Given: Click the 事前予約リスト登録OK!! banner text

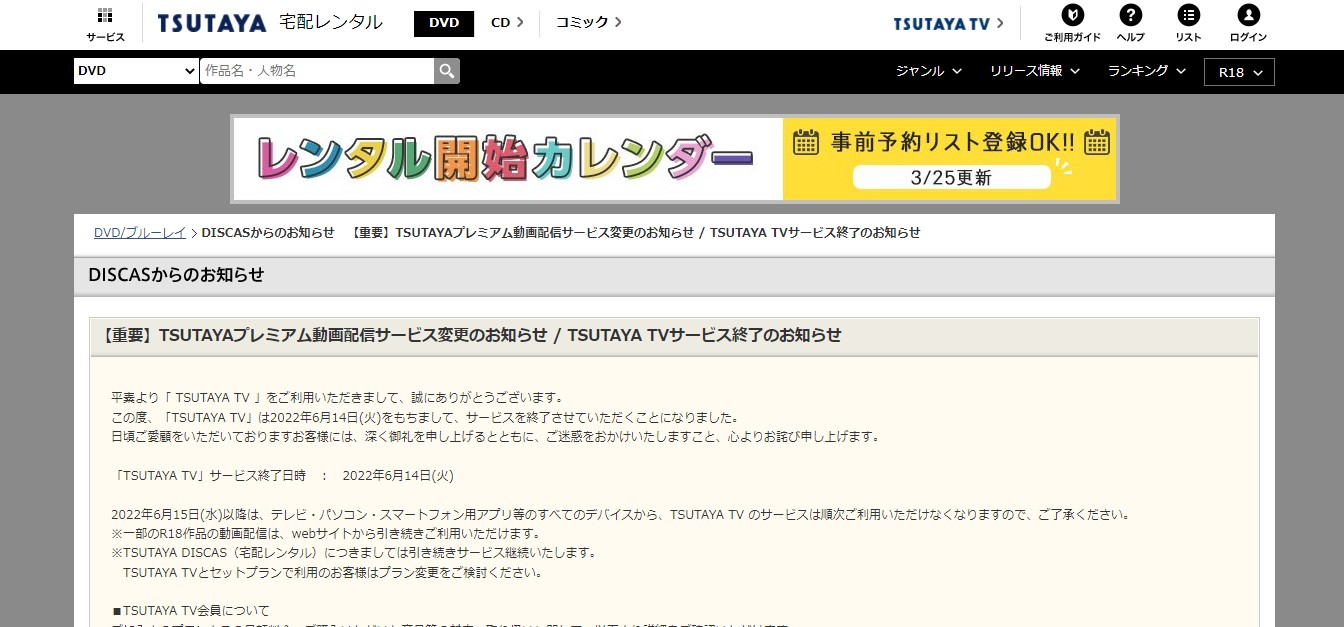Looking at the screenshot, I should pyautogui.click(x=953, y=142).
